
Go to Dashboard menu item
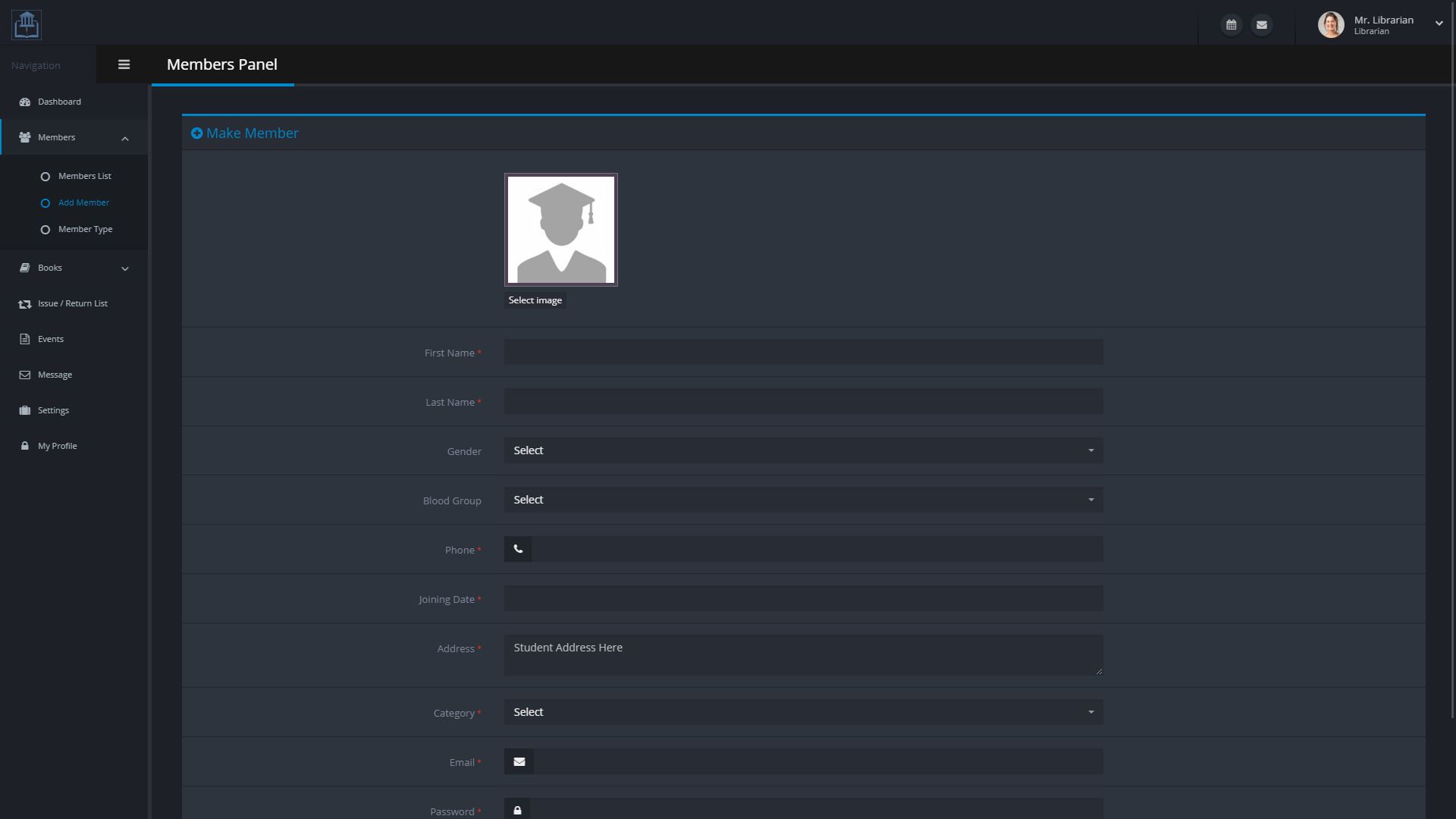(x=74, y=102)
